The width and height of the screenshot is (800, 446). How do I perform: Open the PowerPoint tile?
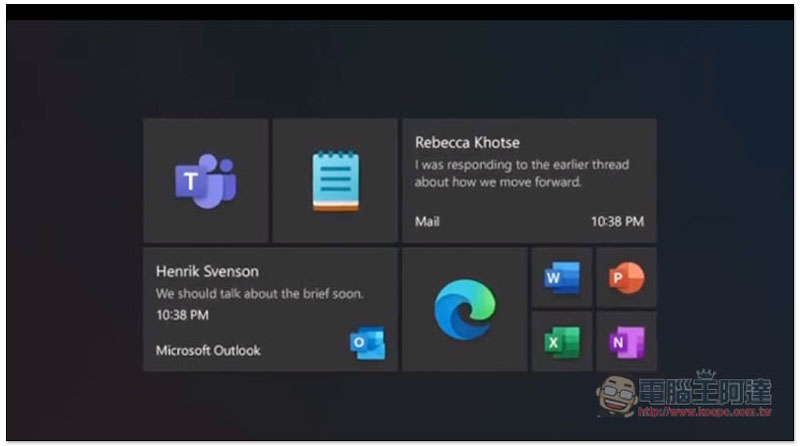(626, 278)
